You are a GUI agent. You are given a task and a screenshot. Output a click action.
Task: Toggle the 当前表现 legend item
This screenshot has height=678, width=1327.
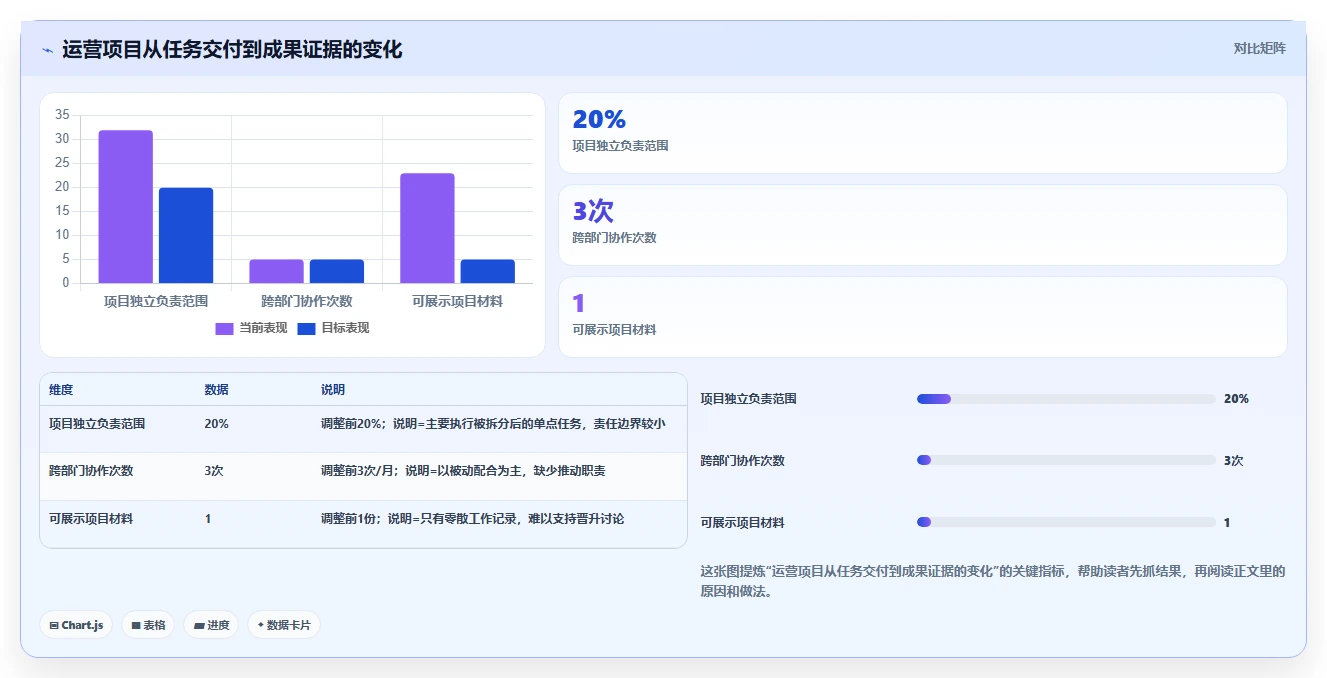(251, 328)
